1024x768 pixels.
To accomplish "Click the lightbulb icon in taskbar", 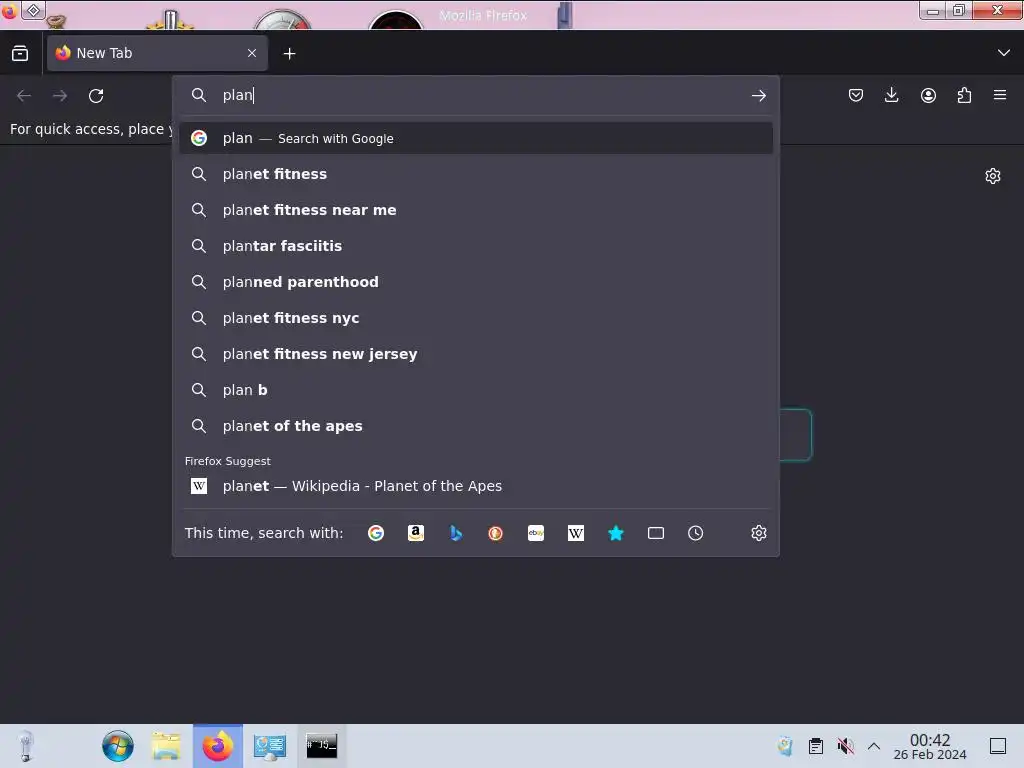I will click(25, 746).
